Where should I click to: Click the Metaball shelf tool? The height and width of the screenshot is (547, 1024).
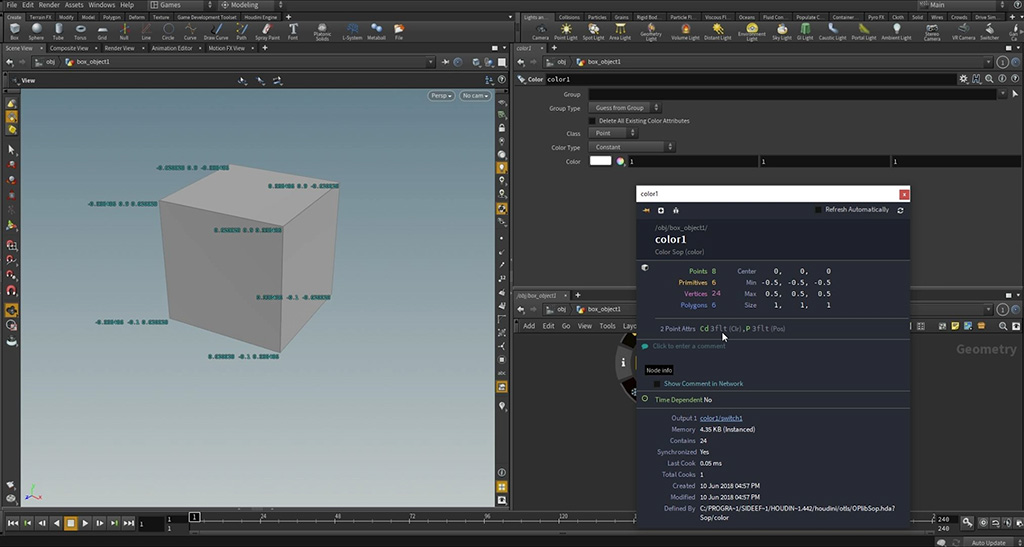(378, 30)
